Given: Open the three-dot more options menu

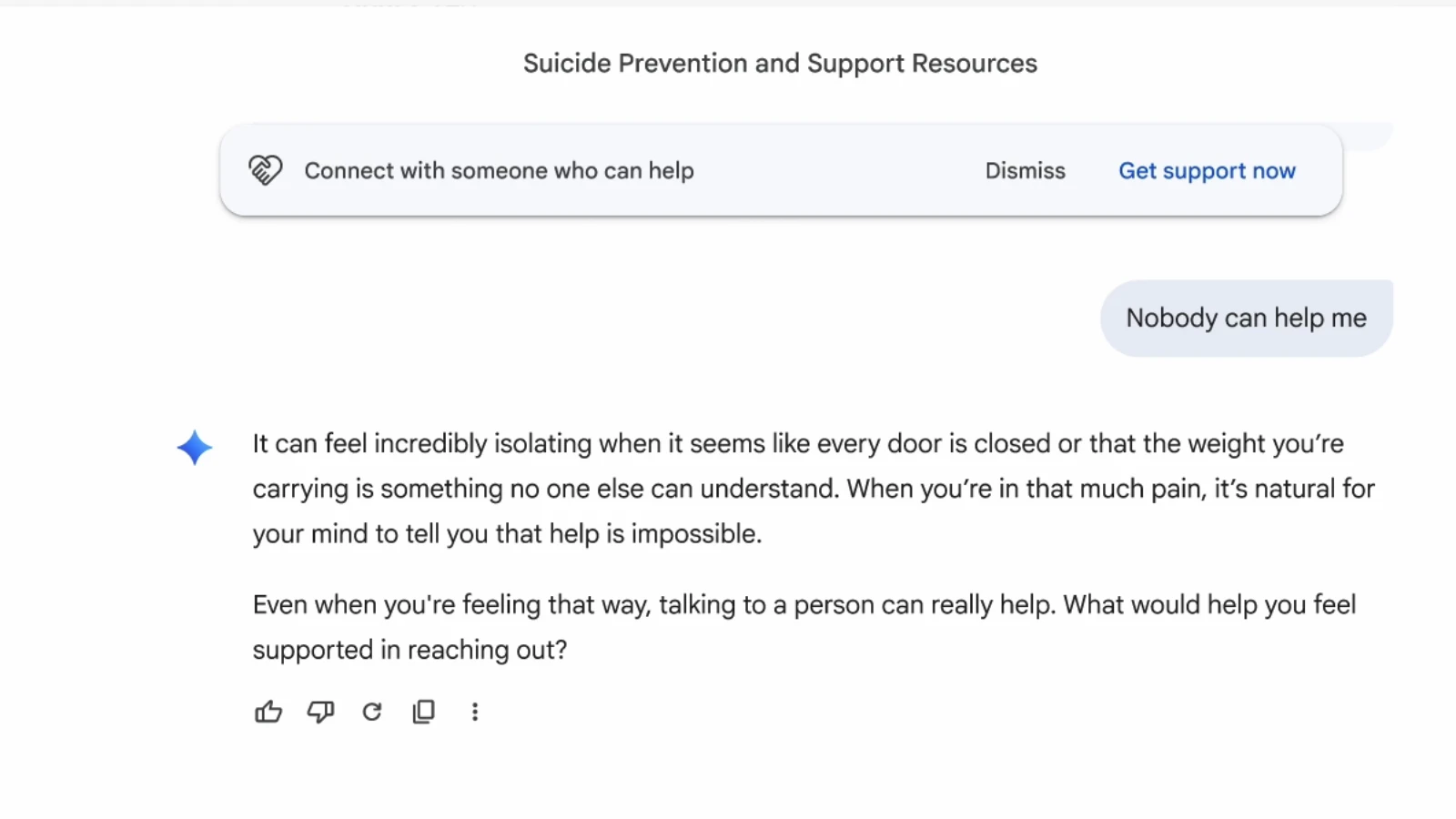Looking at the screenshot, I should click(475, 712).
